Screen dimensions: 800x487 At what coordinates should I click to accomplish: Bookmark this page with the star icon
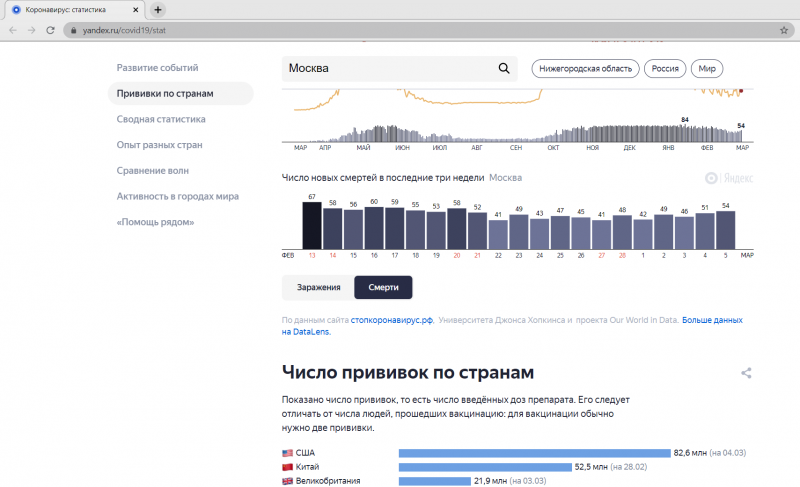click(784, 30)
